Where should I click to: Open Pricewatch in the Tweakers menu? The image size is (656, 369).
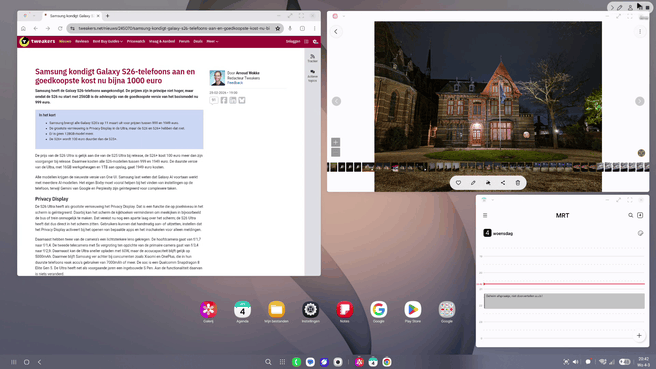pyautogui.click(x=136, y=41)
